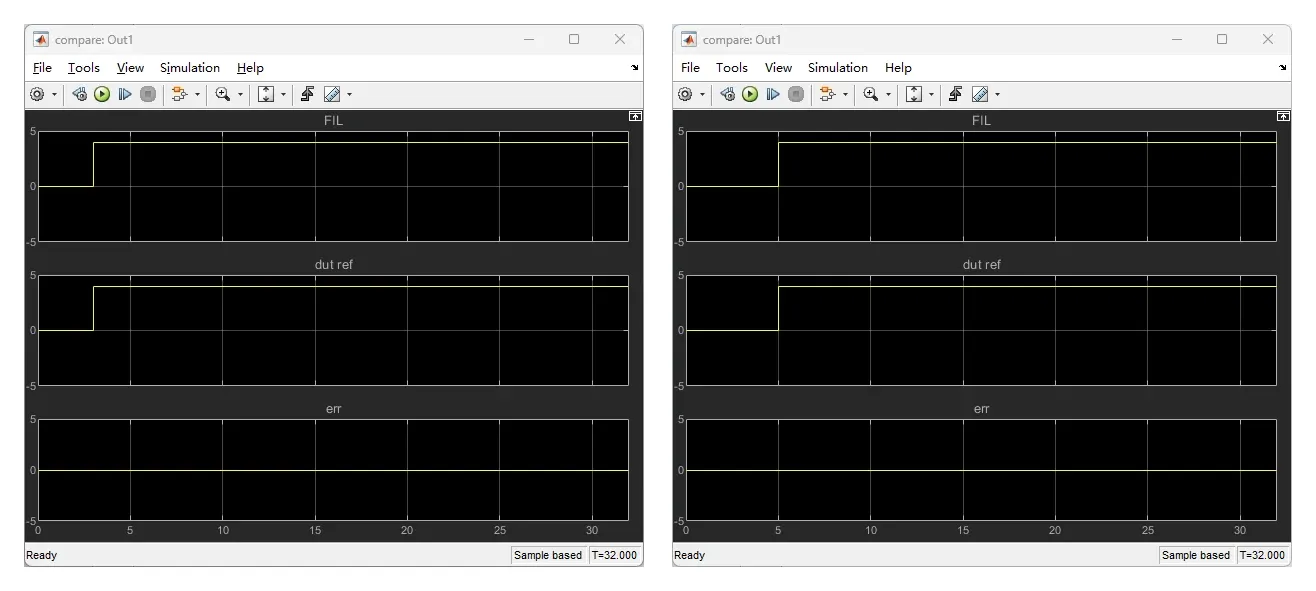Screen dimensions: 1316x591
Task: Open Help menu in left scope window
Action: tap(250, 68)
